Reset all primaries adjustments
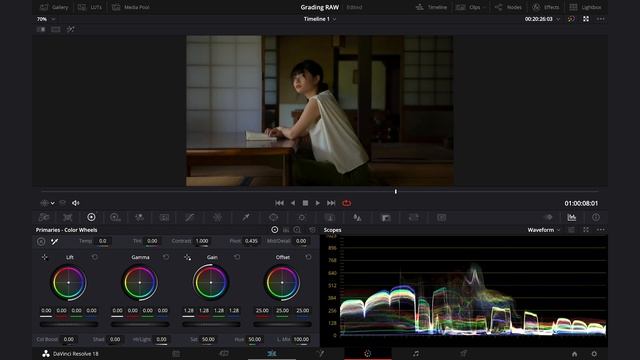The height and width of the screenshot is (360, 640). click(x=312, y=230)
